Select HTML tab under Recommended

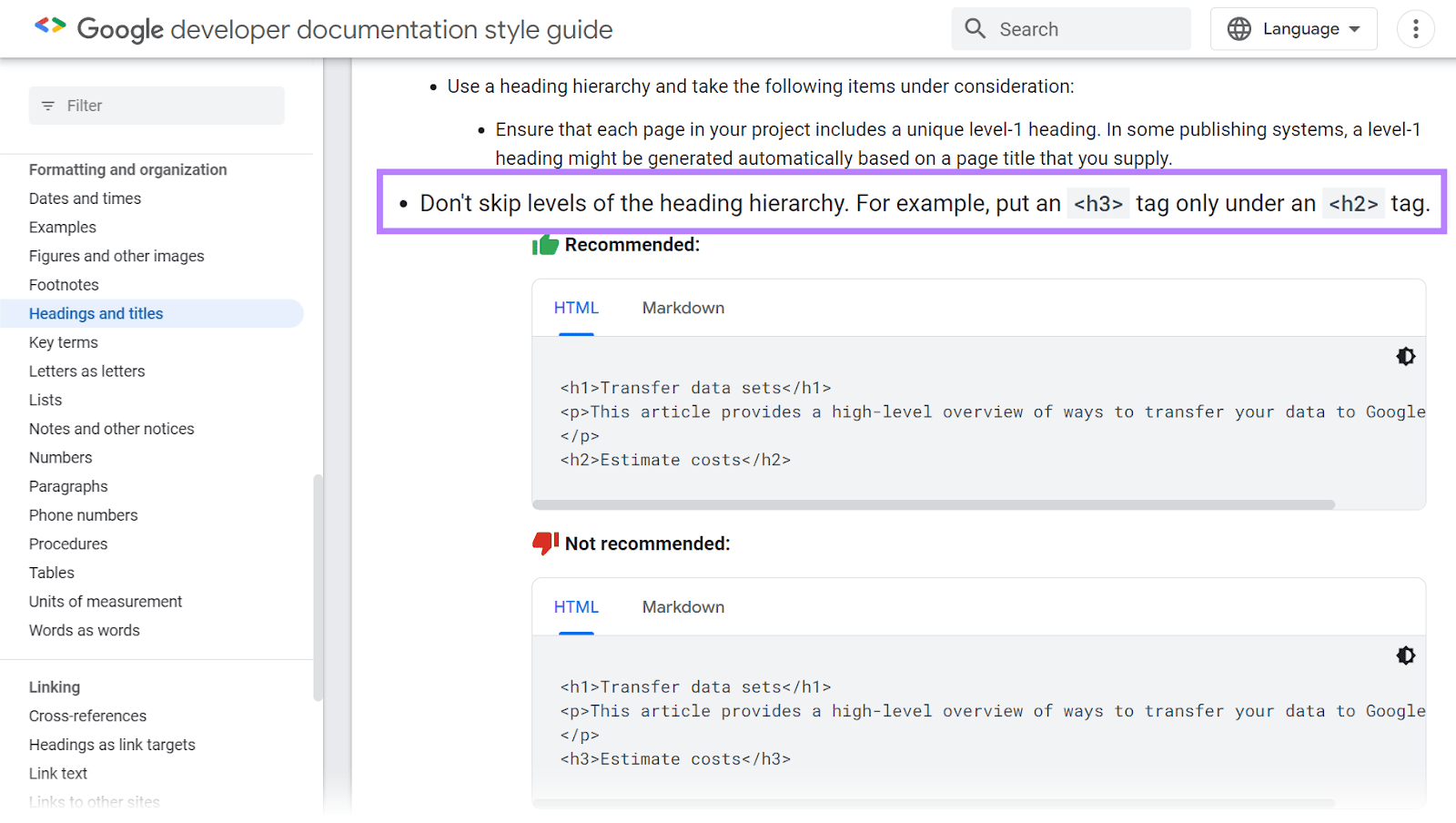pyautogui.click(x=576, y=308)
